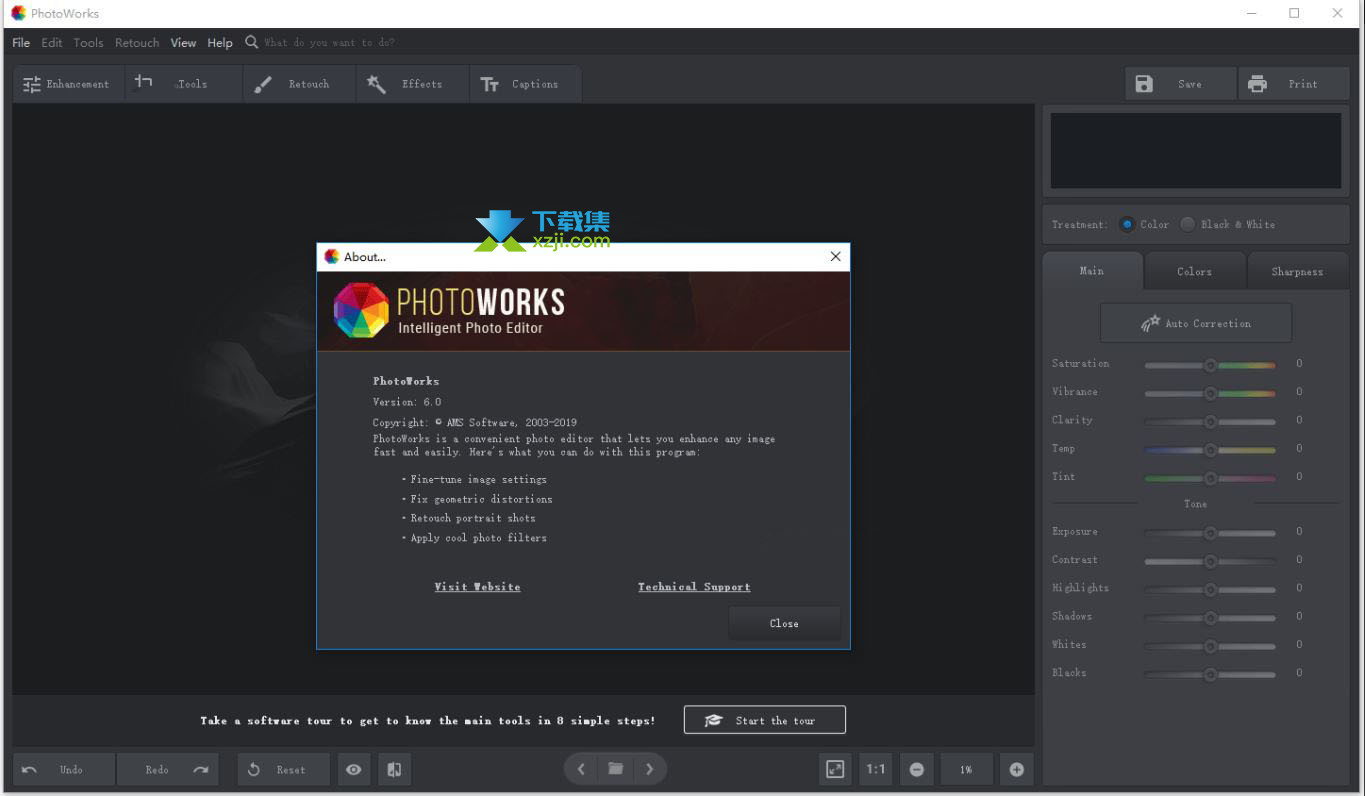Click the fit to screen icon
The width and height of the screenshot is (1365, 796).
point(834,769)
